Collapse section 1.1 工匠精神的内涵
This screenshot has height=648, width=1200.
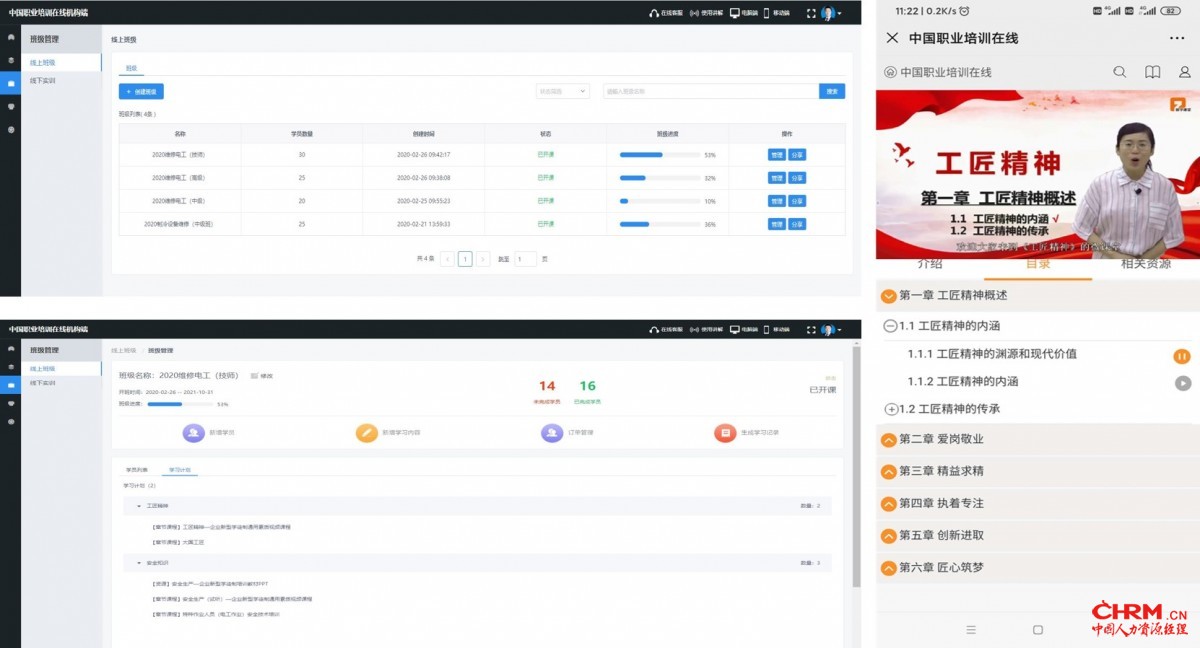891,326
